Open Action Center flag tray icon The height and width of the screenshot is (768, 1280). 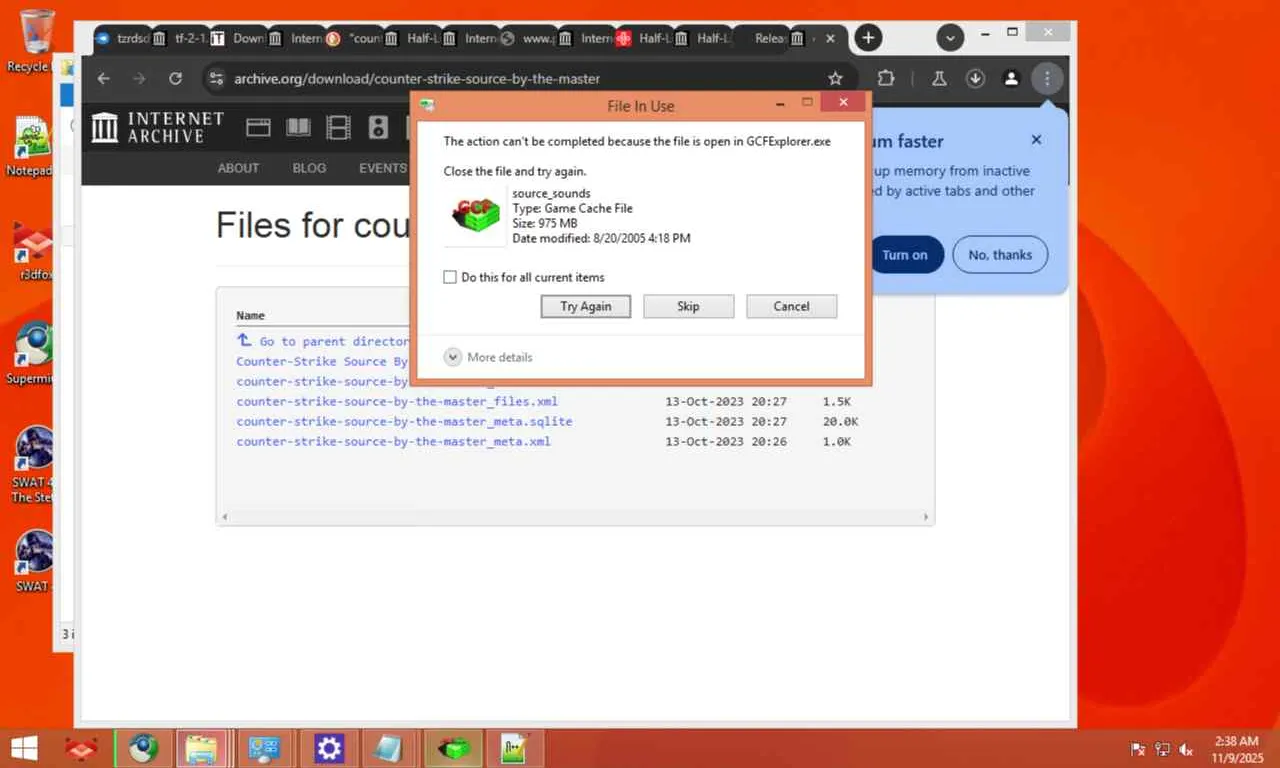pos(1138,749)
